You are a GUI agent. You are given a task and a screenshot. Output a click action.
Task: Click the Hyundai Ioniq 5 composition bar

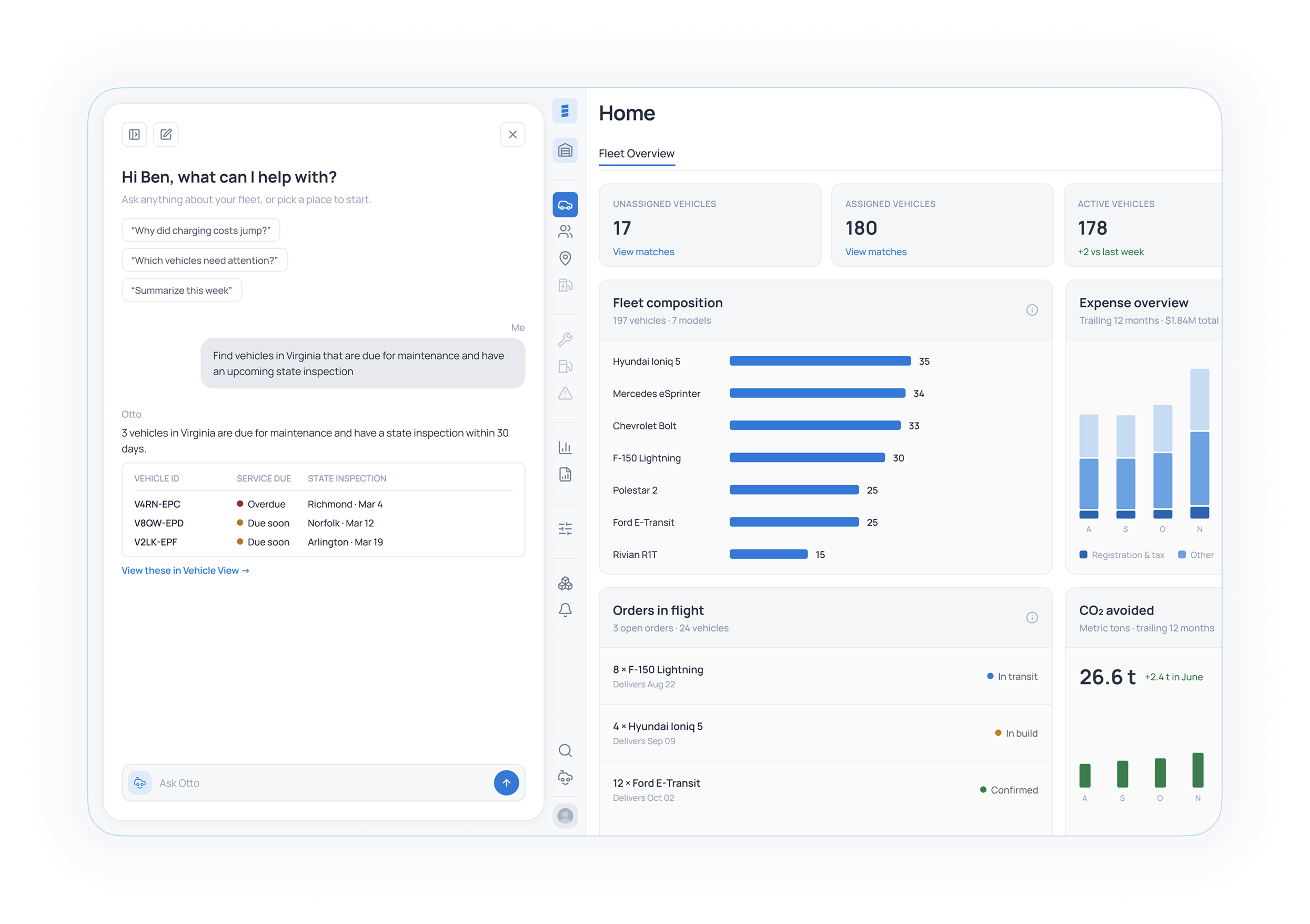coord(820,361)
